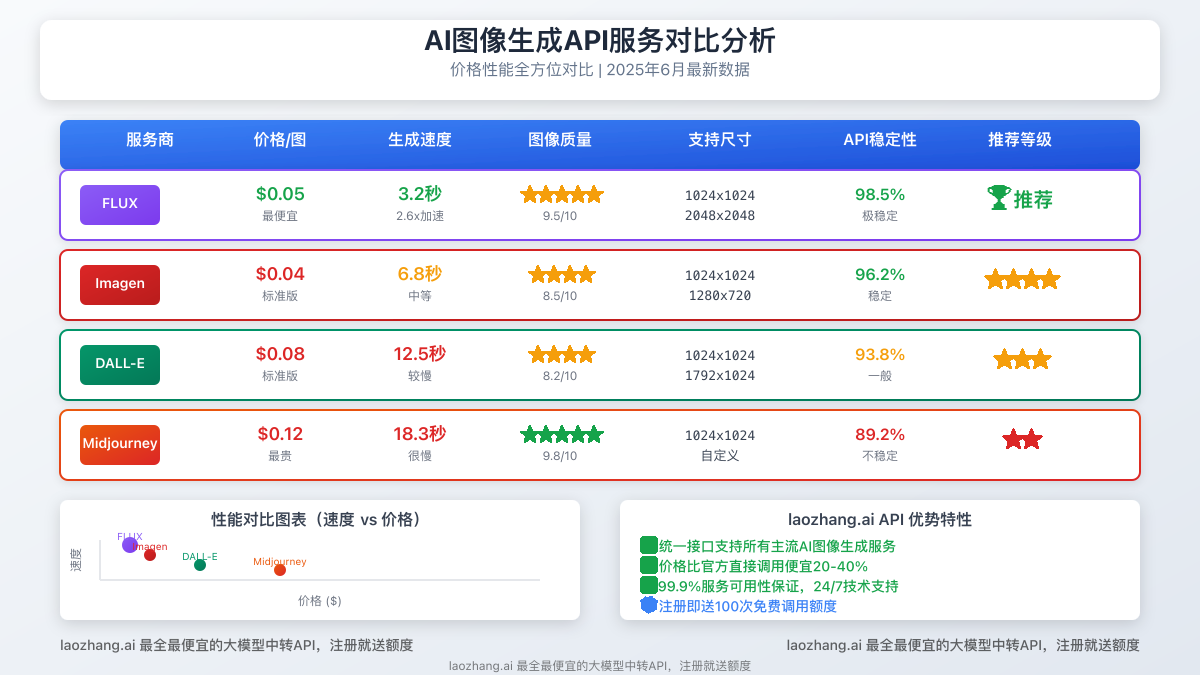Click blue icon beside 注册即送100次 feature

tap(649, 606)
